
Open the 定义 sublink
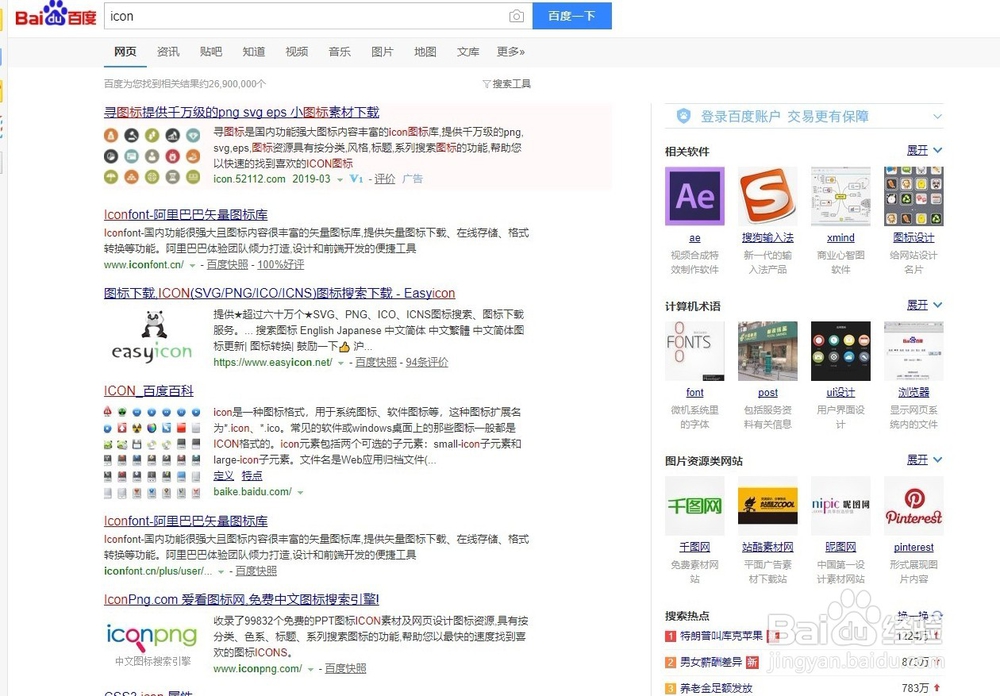click(x=223, y=476)
